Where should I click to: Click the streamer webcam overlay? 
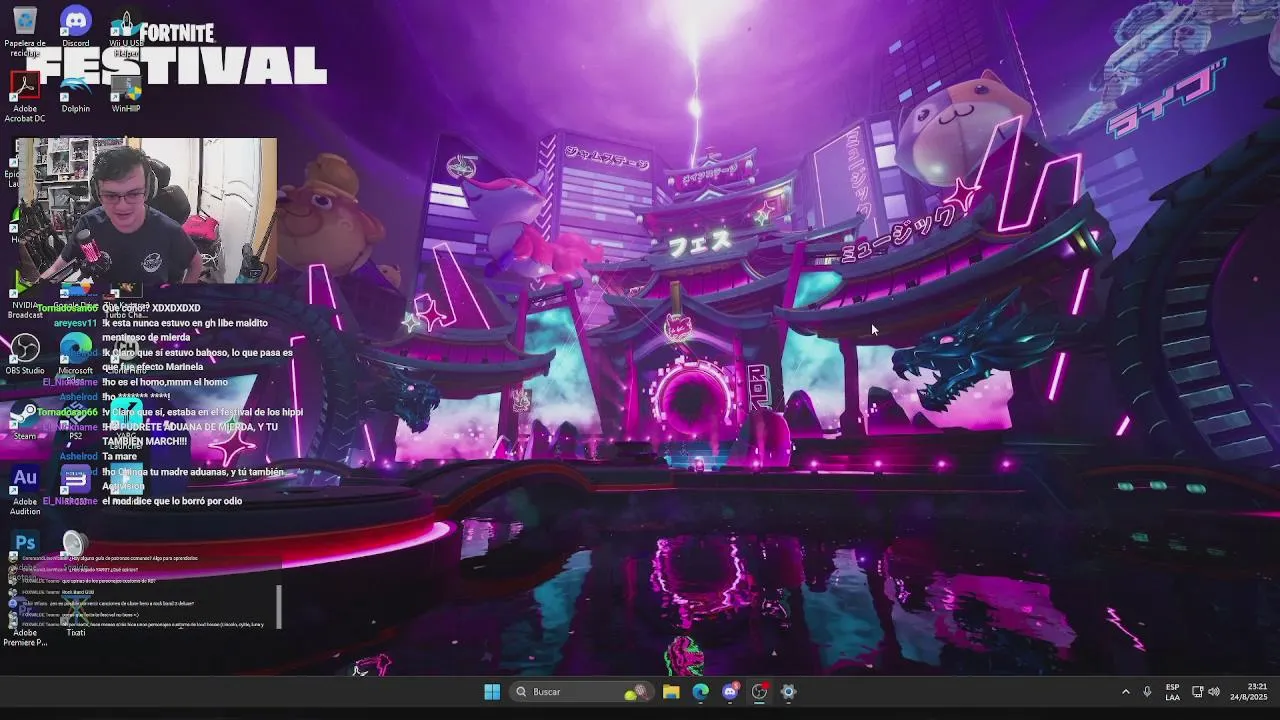[x=146, y=211]
